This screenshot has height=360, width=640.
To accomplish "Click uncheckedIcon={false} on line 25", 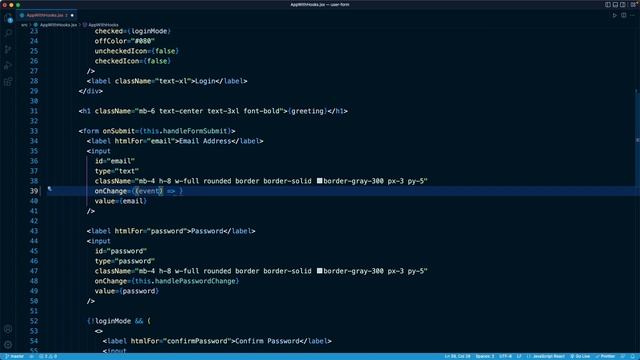I will tap(137, 51).
